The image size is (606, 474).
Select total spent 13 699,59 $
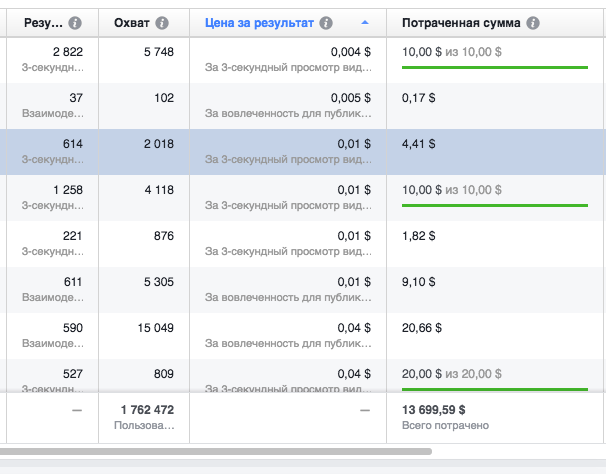[434, 410]
